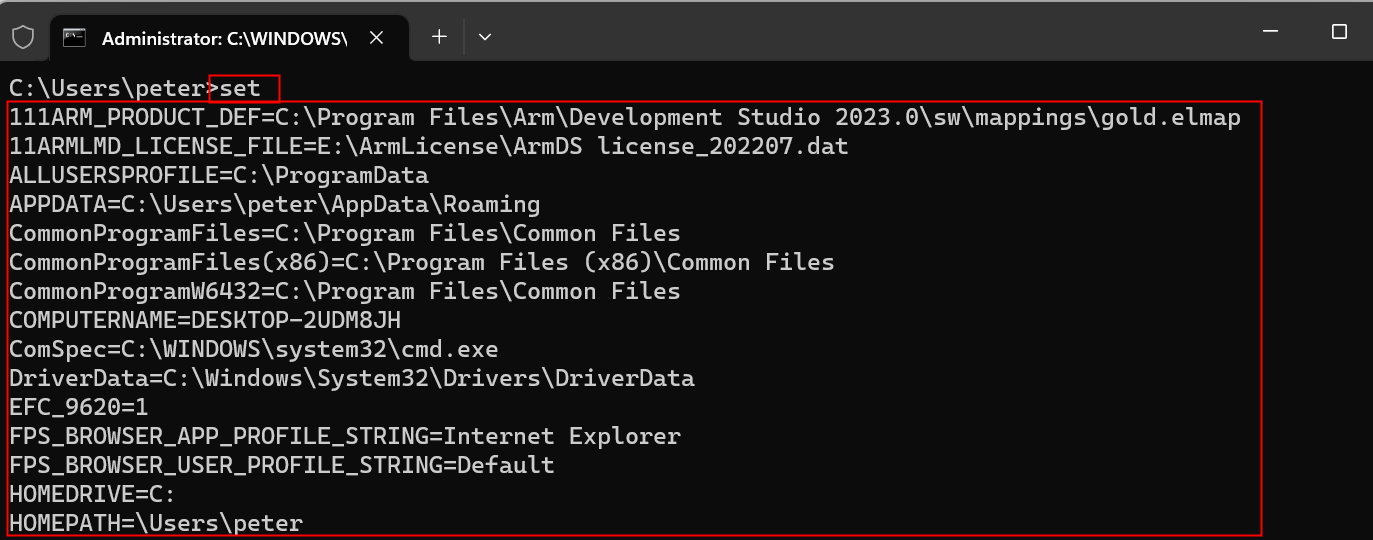Click the ALLUSERSPROFILE variable line

[218, 176]
